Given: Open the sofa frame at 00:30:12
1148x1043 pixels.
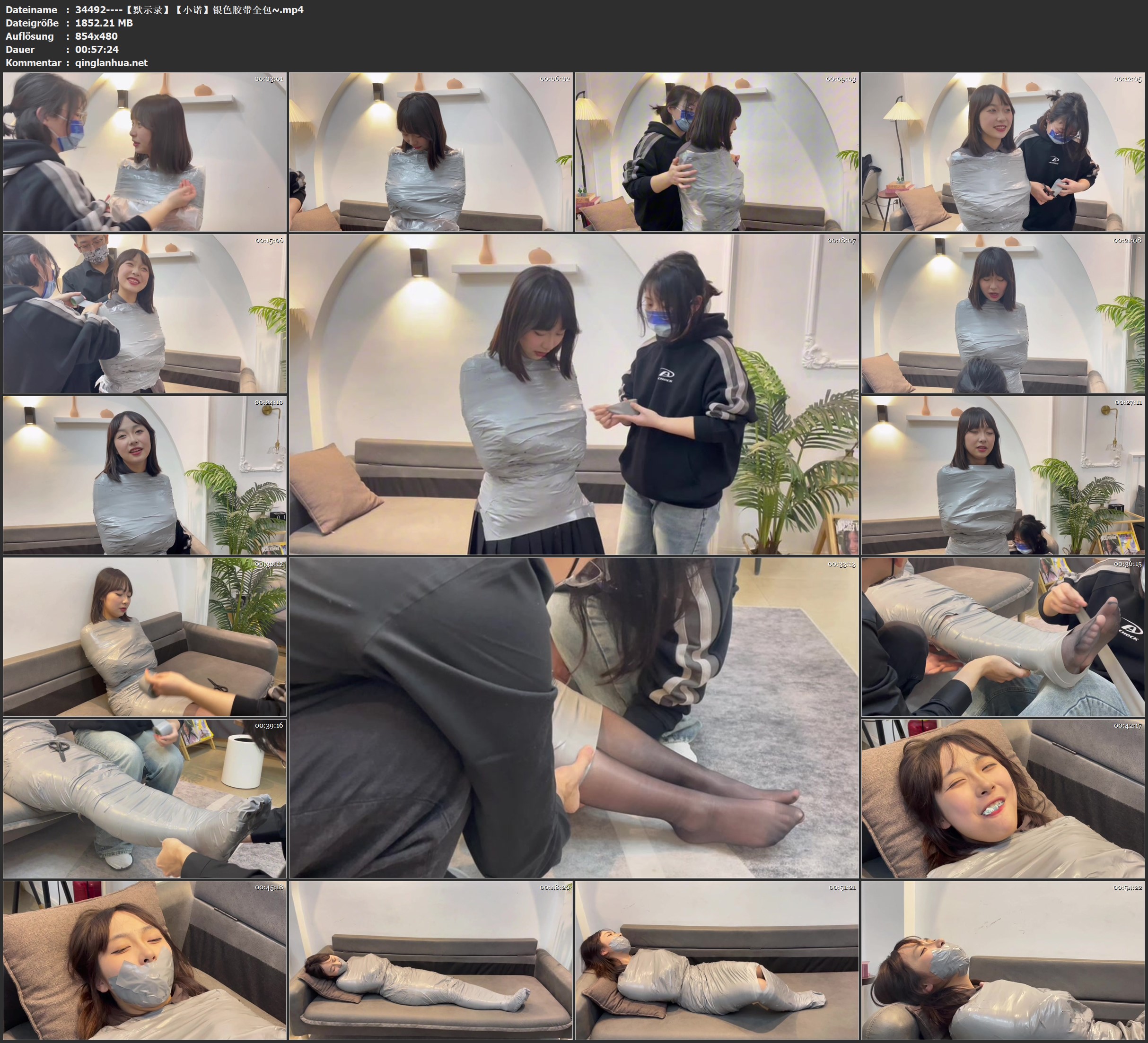Looking at the screenshot, I should [x=145, y=636].
